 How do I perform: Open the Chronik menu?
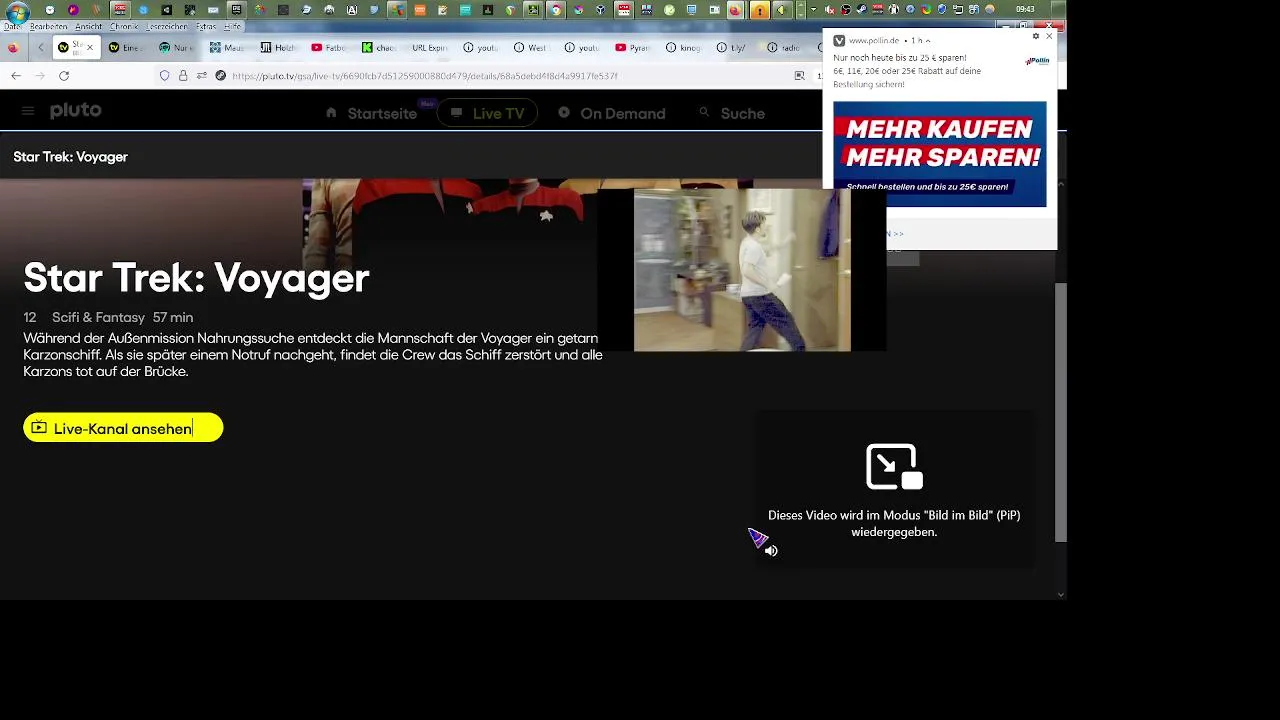(x=124, y=27)
